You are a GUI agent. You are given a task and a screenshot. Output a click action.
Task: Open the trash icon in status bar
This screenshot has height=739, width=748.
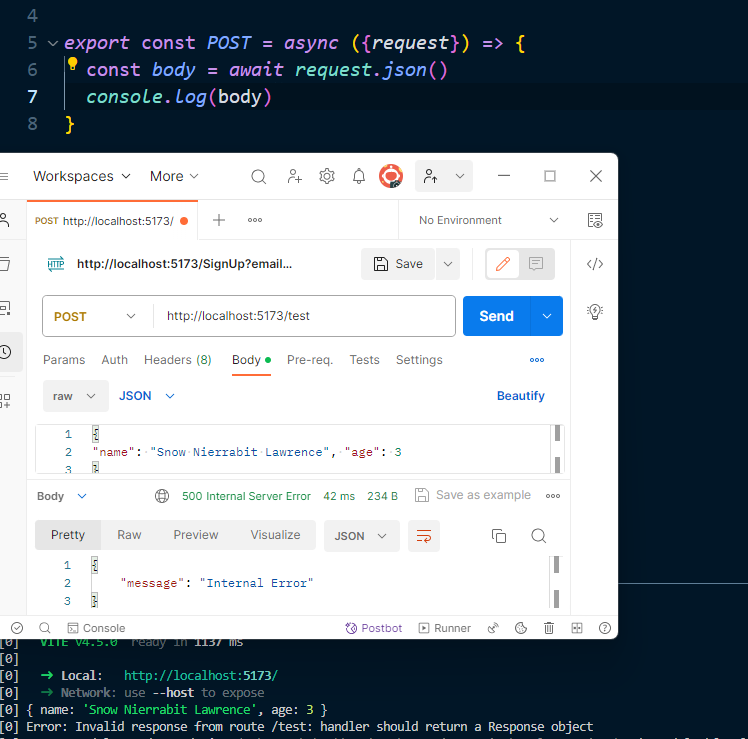point(549,628)
